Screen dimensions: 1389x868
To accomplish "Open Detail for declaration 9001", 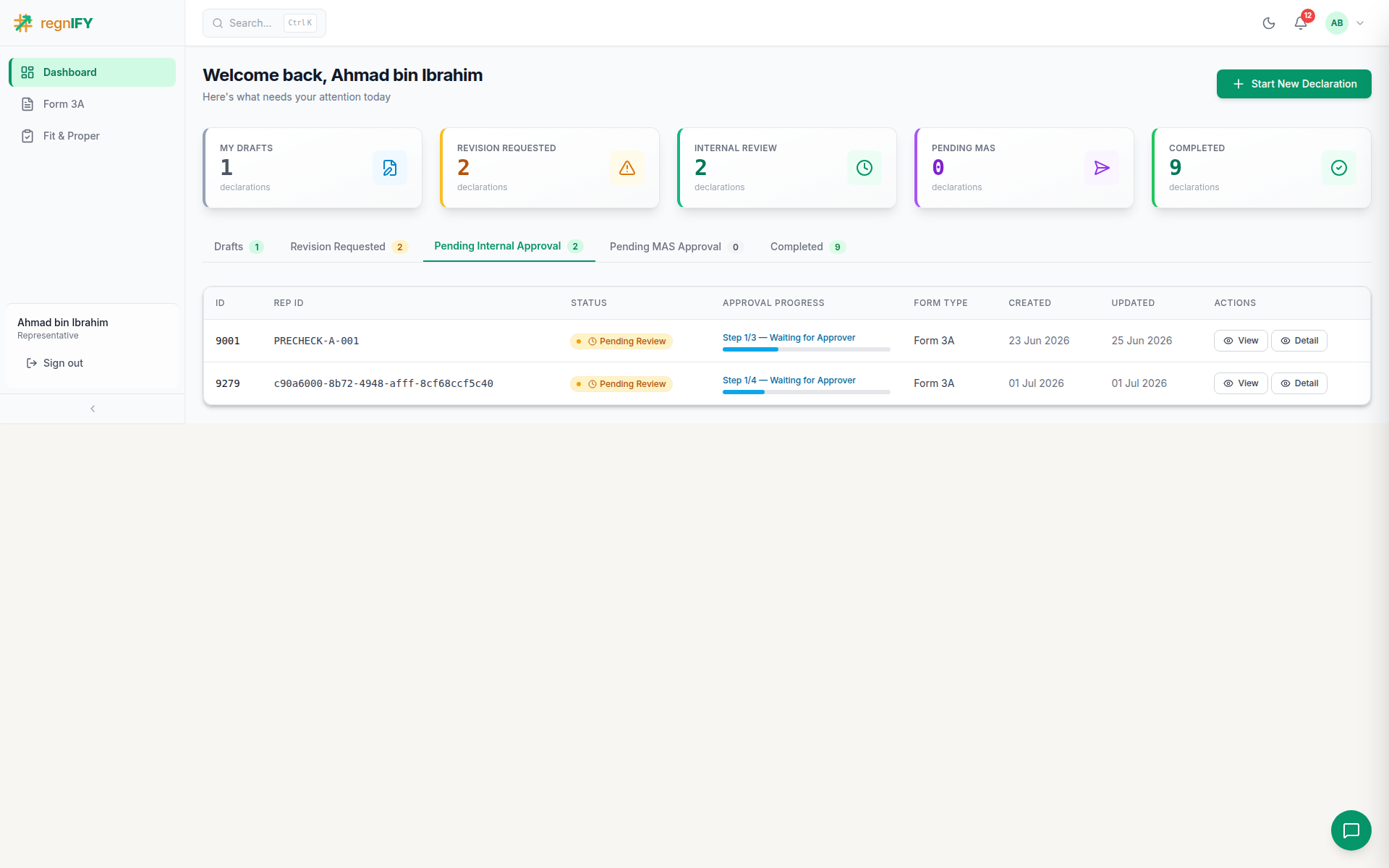I will pos(1299,341).
